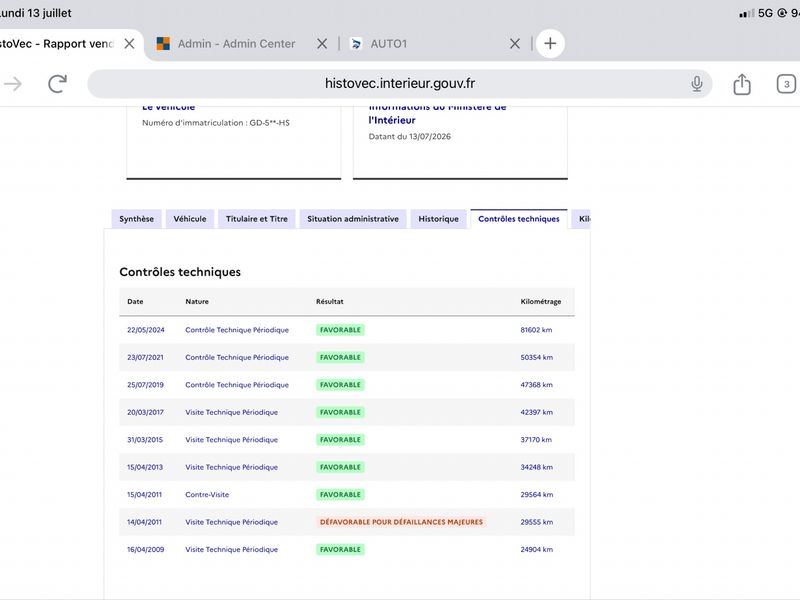Click the 42397 km mileage value
The image size is (800, 600).
[537, 412]
